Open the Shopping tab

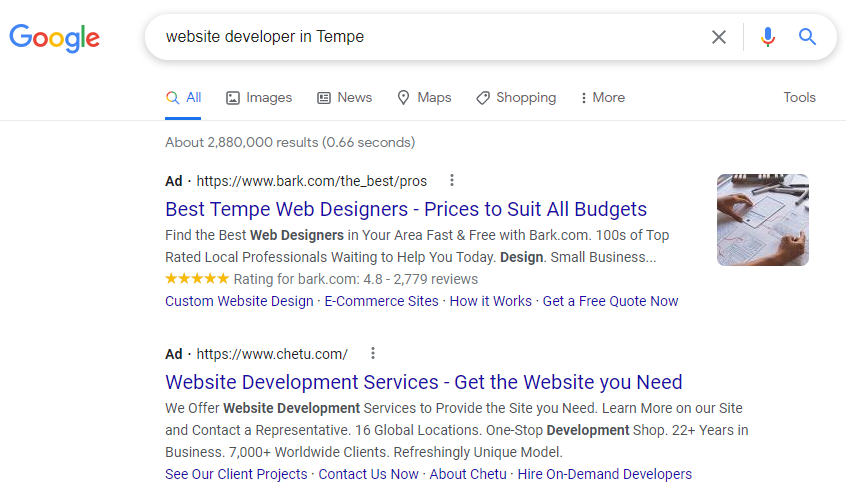[516, 98]
